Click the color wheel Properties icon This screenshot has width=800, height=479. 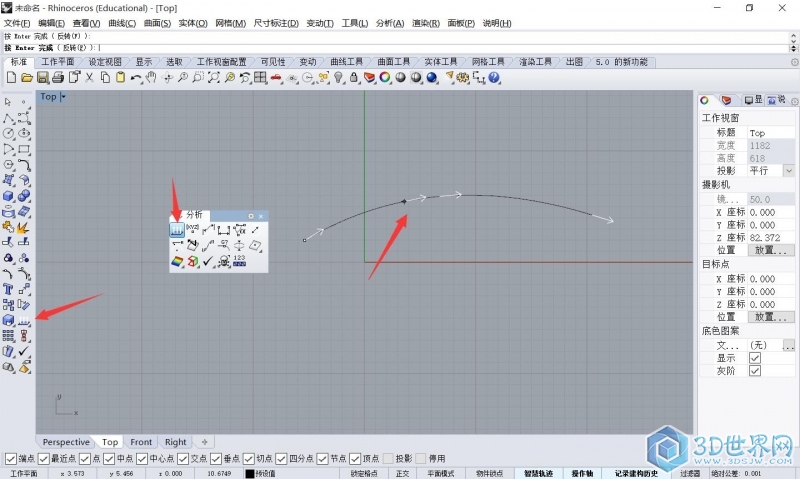(385, 78)
